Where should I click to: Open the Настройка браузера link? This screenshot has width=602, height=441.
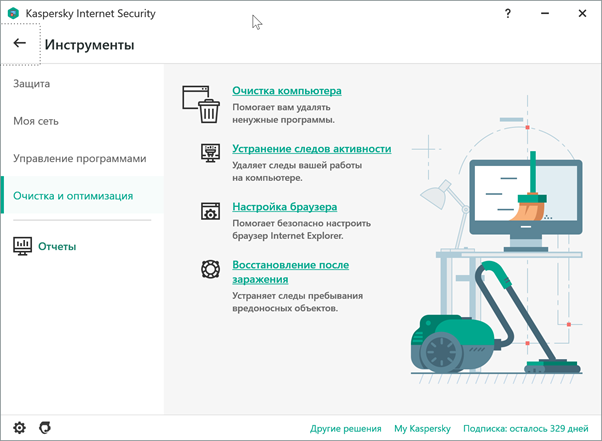(284, 207)
